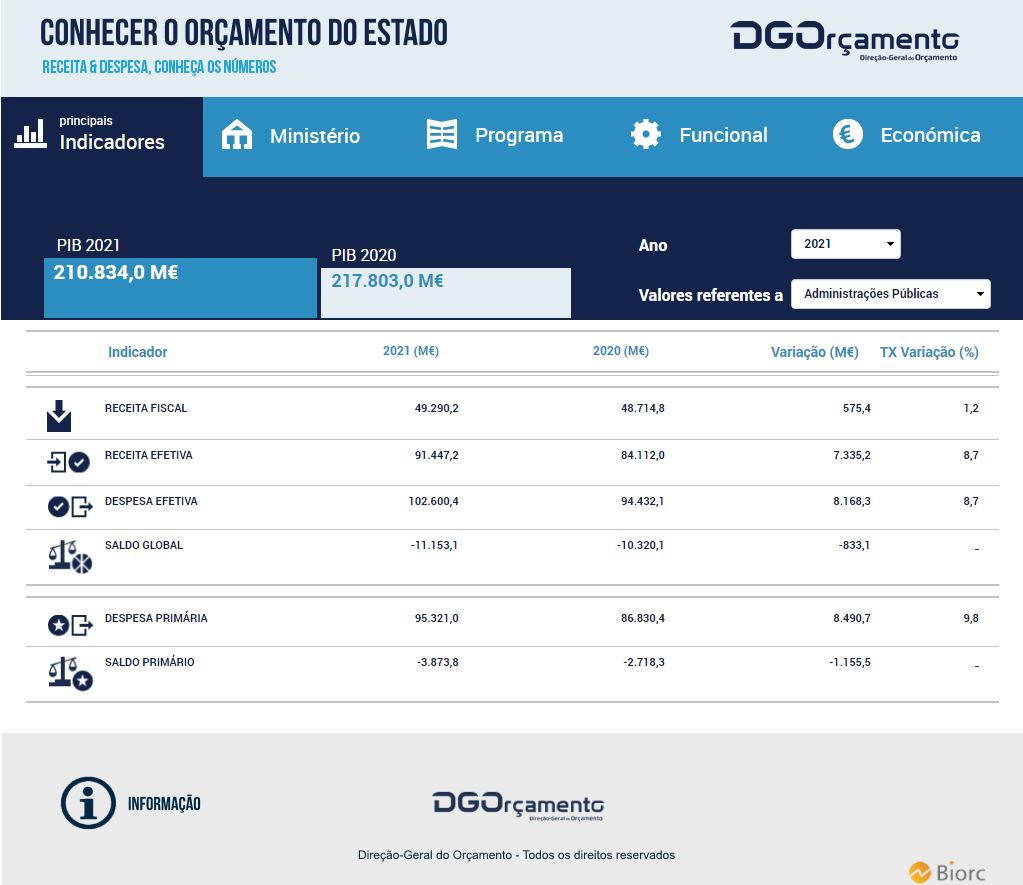
Task: Click the DGOrçamento logo in header
Action: pos(845,39)
